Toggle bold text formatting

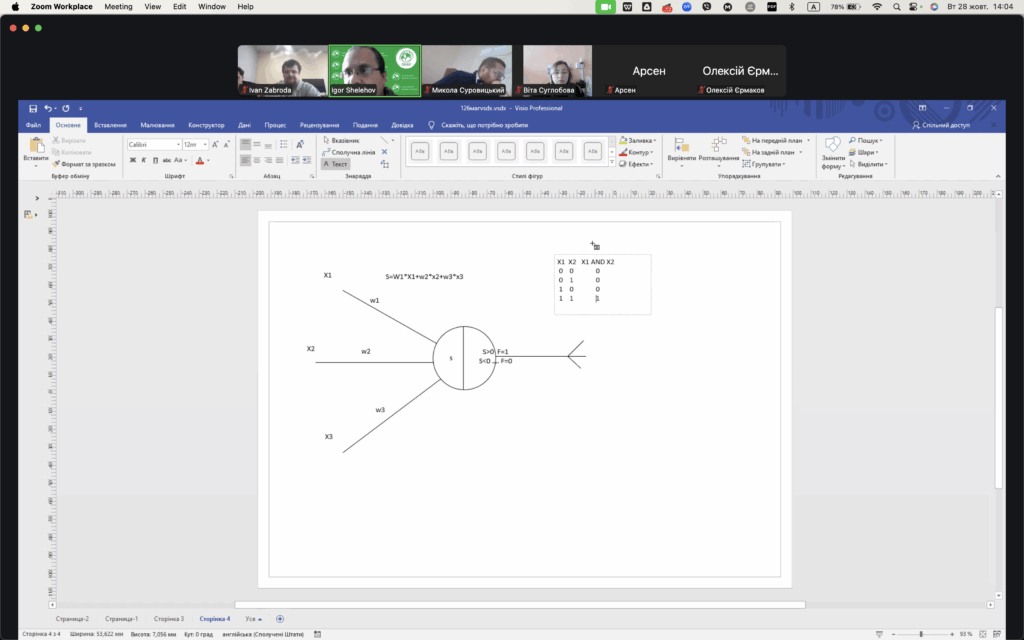[132, 160]
